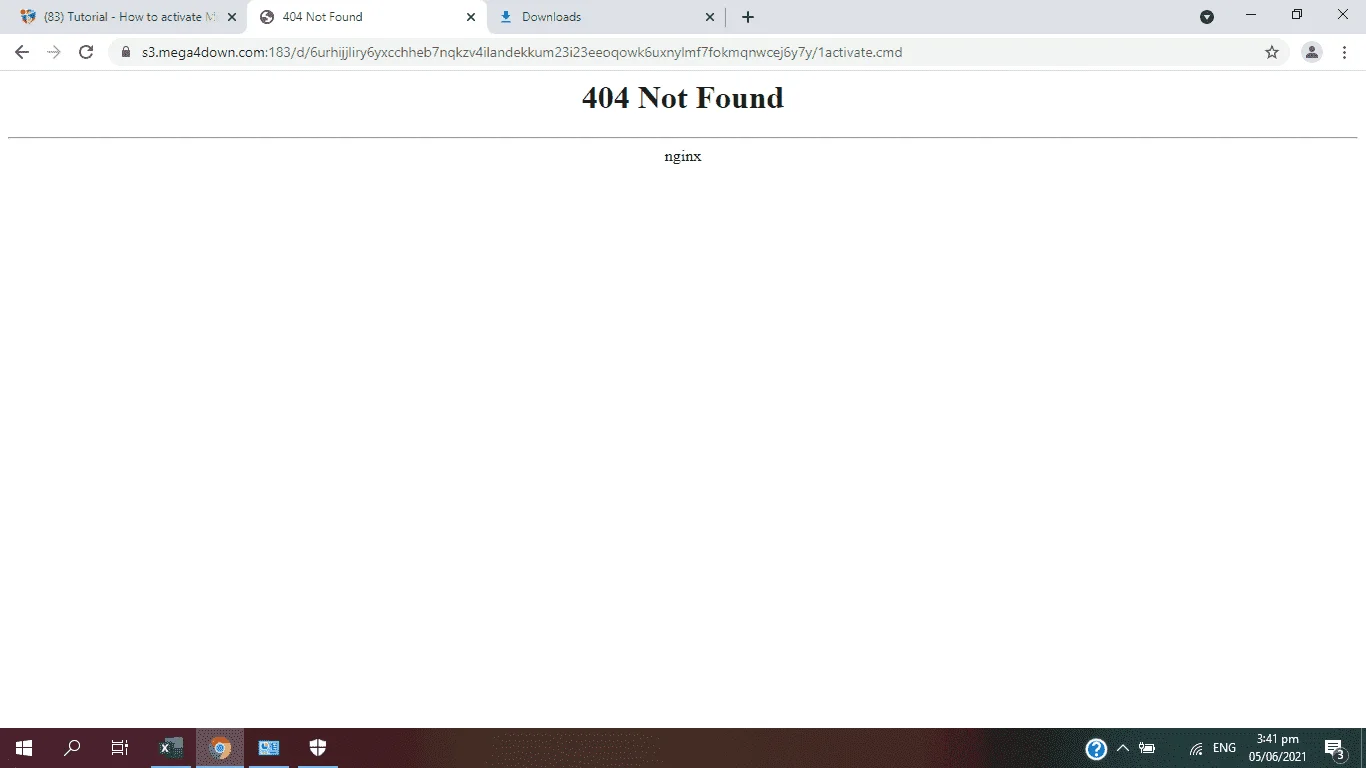Image resolution: width=1366 pixels, height=768 pixels.
Task: Close the Downloads tab
Action: pyautogui.click(x=710, y=17)
